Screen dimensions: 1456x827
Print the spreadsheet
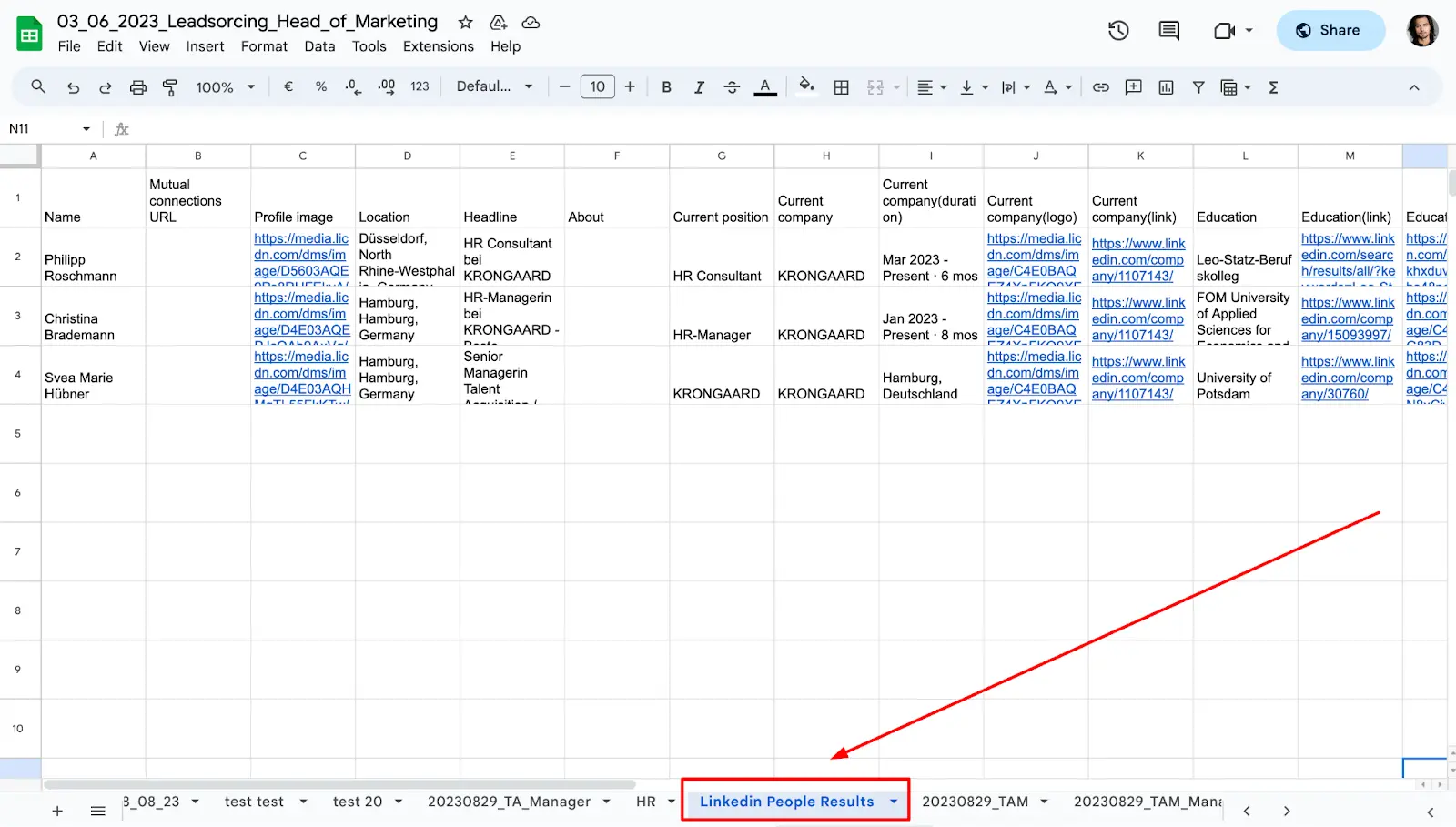click(137, 87)
